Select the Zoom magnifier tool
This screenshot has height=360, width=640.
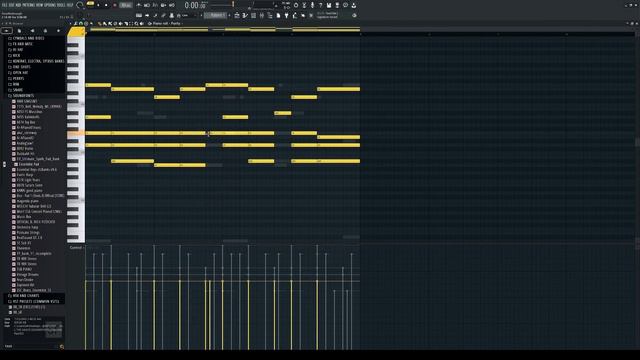tap(137, 24)
